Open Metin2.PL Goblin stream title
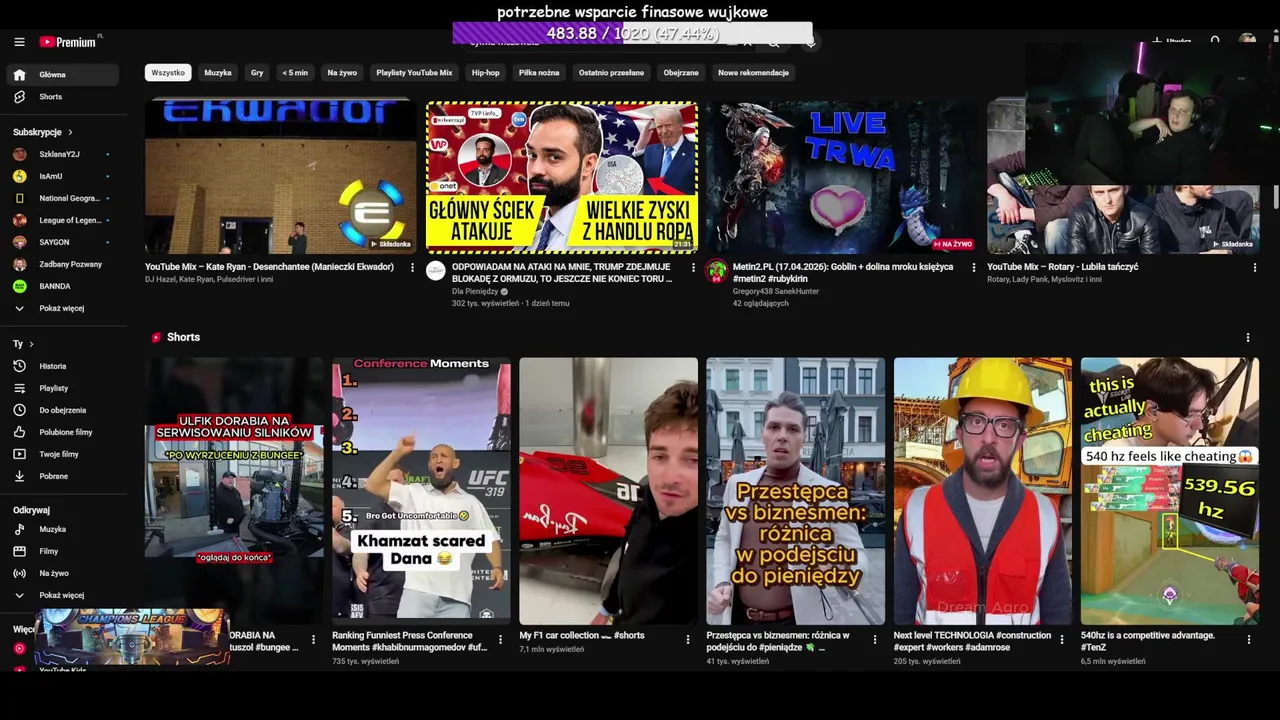The height and width of the screenshot is (720, 1280). point(843,273)
